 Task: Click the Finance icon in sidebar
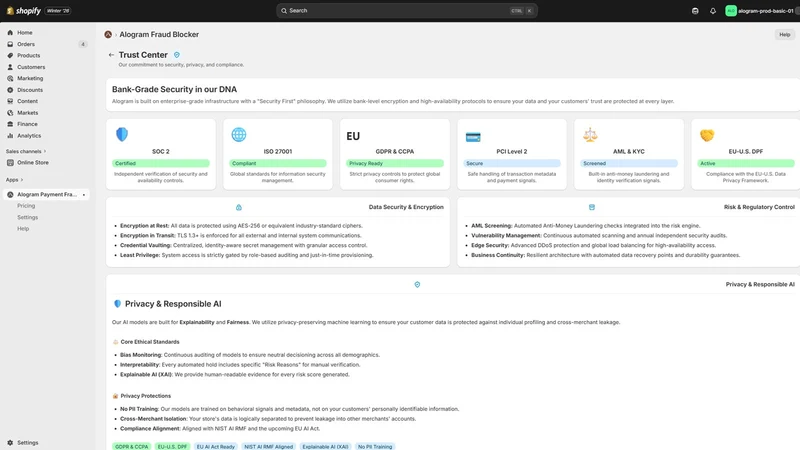point(10,124)
